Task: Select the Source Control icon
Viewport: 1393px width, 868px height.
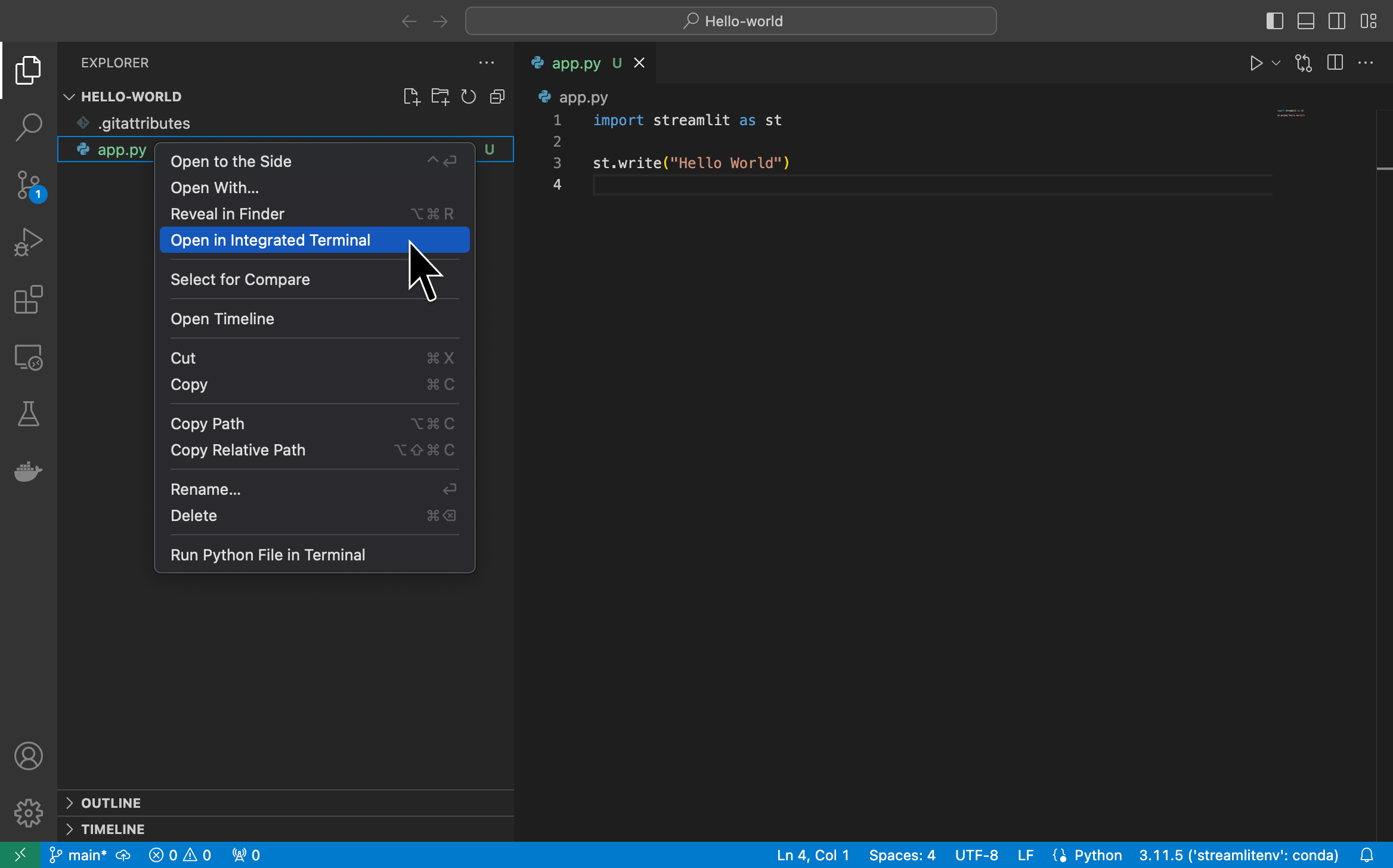Action: click(x=28, y=185)
